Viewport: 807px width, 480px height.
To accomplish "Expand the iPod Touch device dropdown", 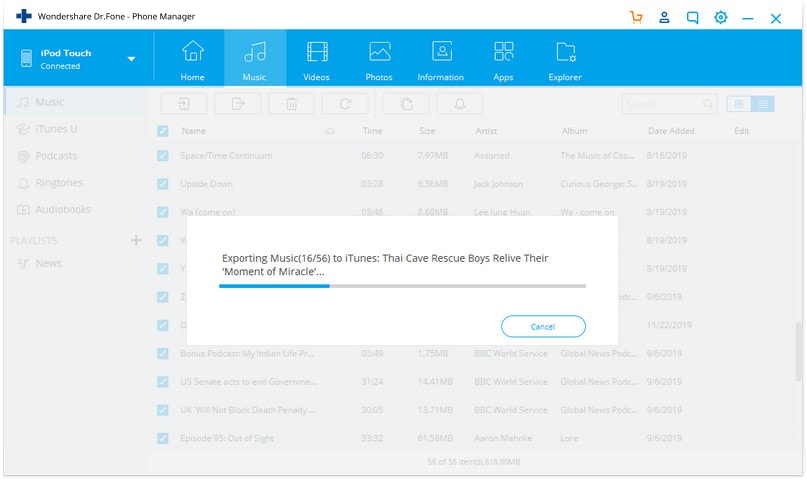I will pos(131,59).
